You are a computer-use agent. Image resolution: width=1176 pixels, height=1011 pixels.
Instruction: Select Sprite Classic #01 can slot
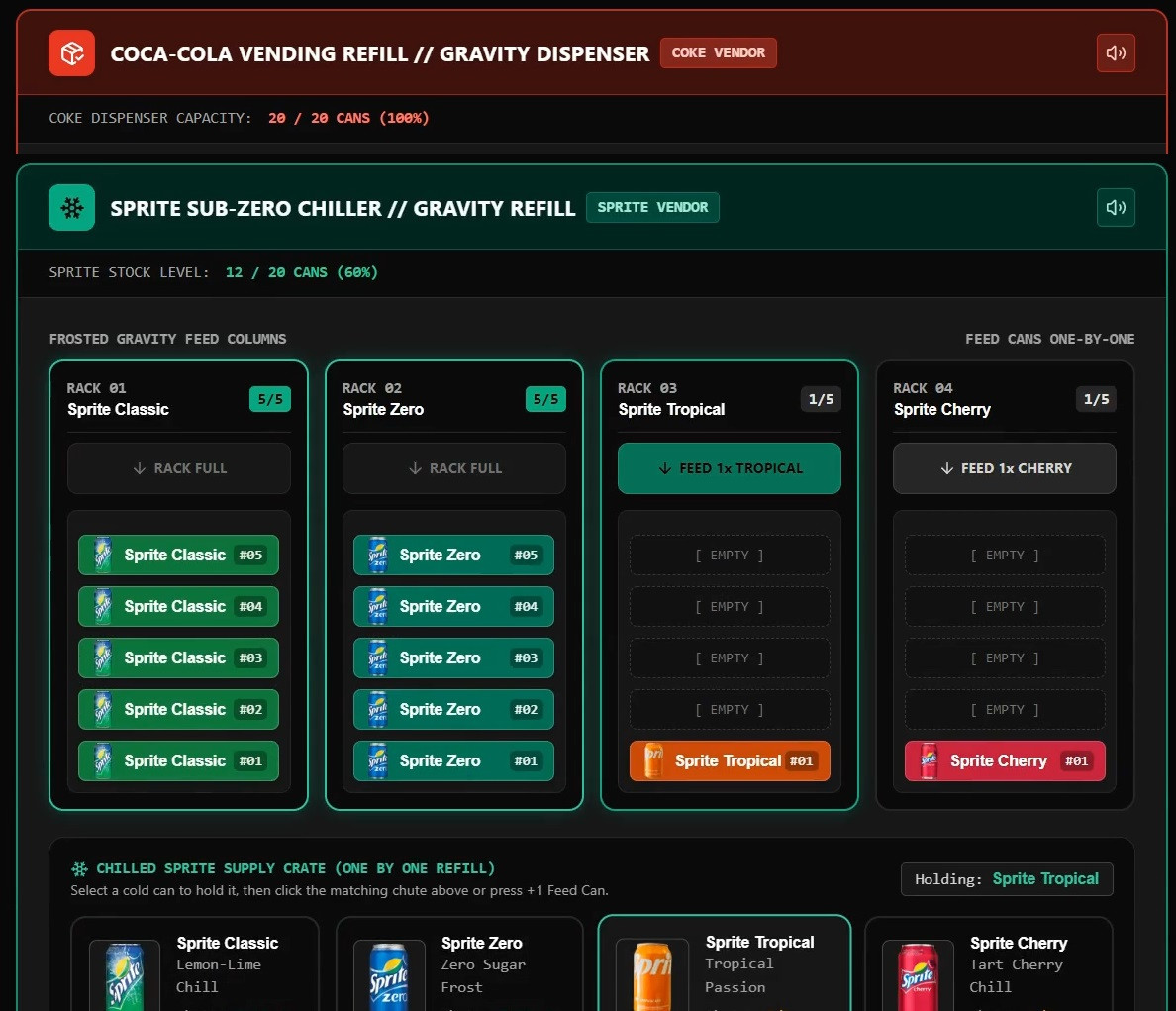tap(178, 760)
